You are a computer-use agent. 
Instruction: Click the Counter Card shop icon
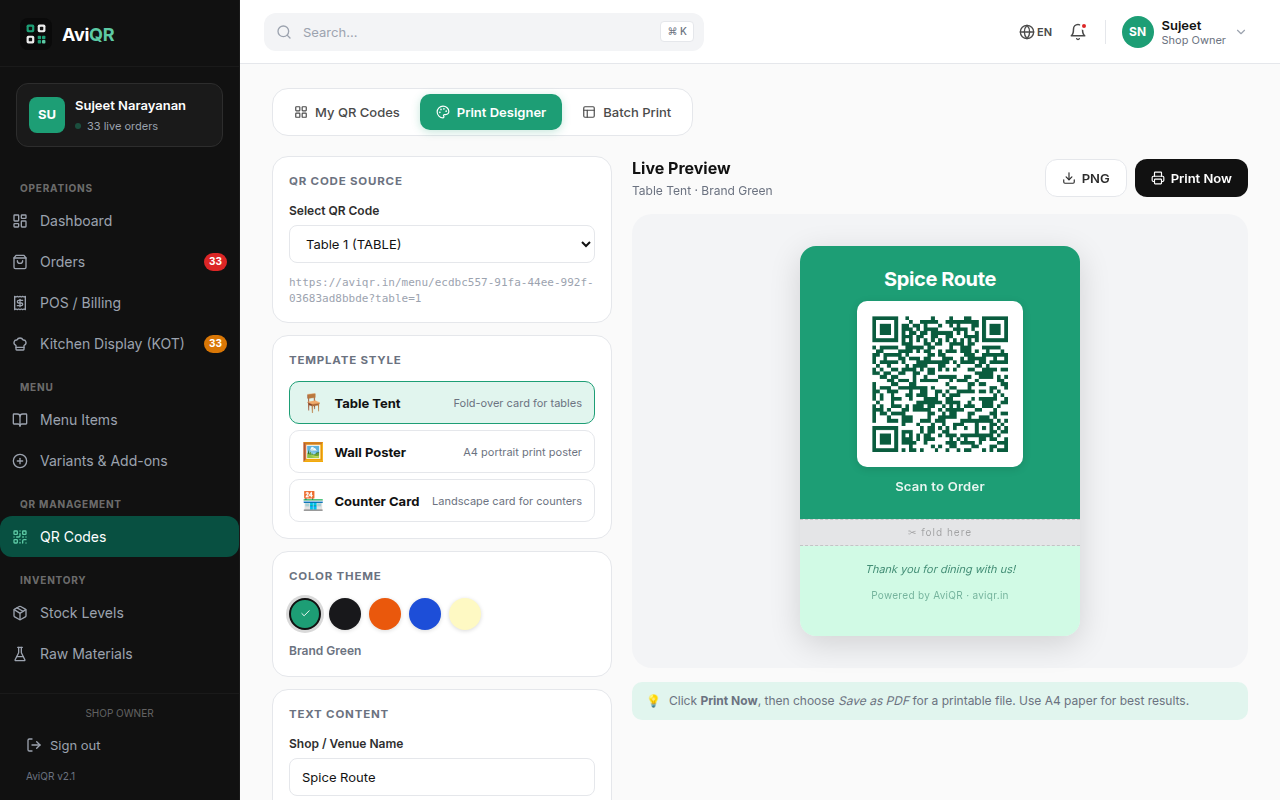313,501
